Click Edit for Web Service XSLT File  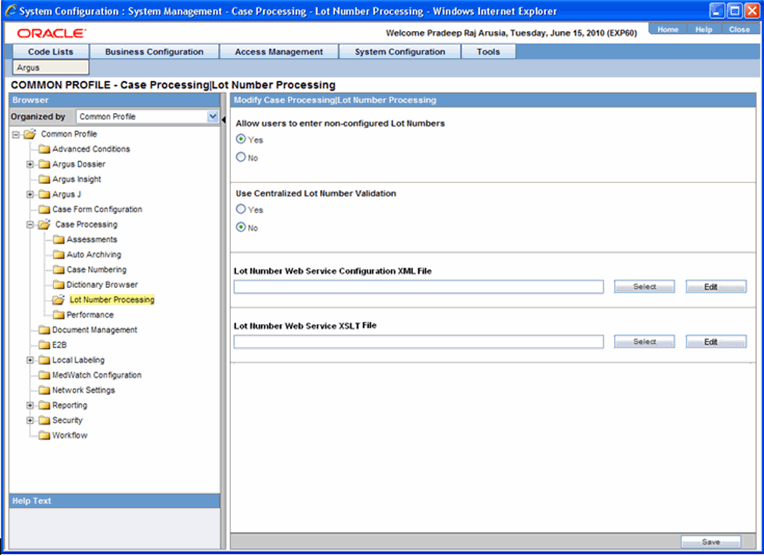[x=716, y=342]
